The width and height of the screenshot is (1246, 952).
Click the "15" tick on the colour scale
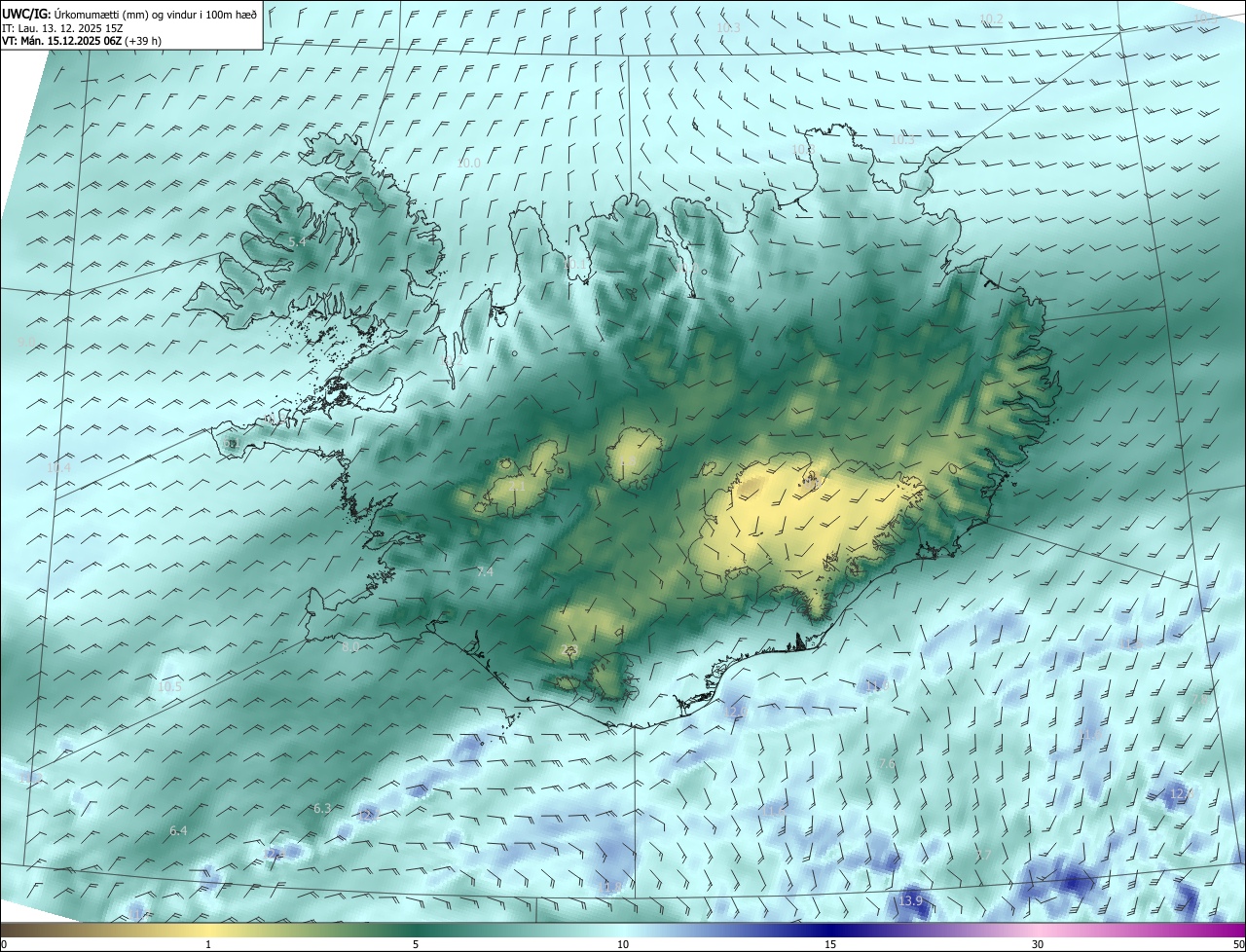click(x=830, y=944)
